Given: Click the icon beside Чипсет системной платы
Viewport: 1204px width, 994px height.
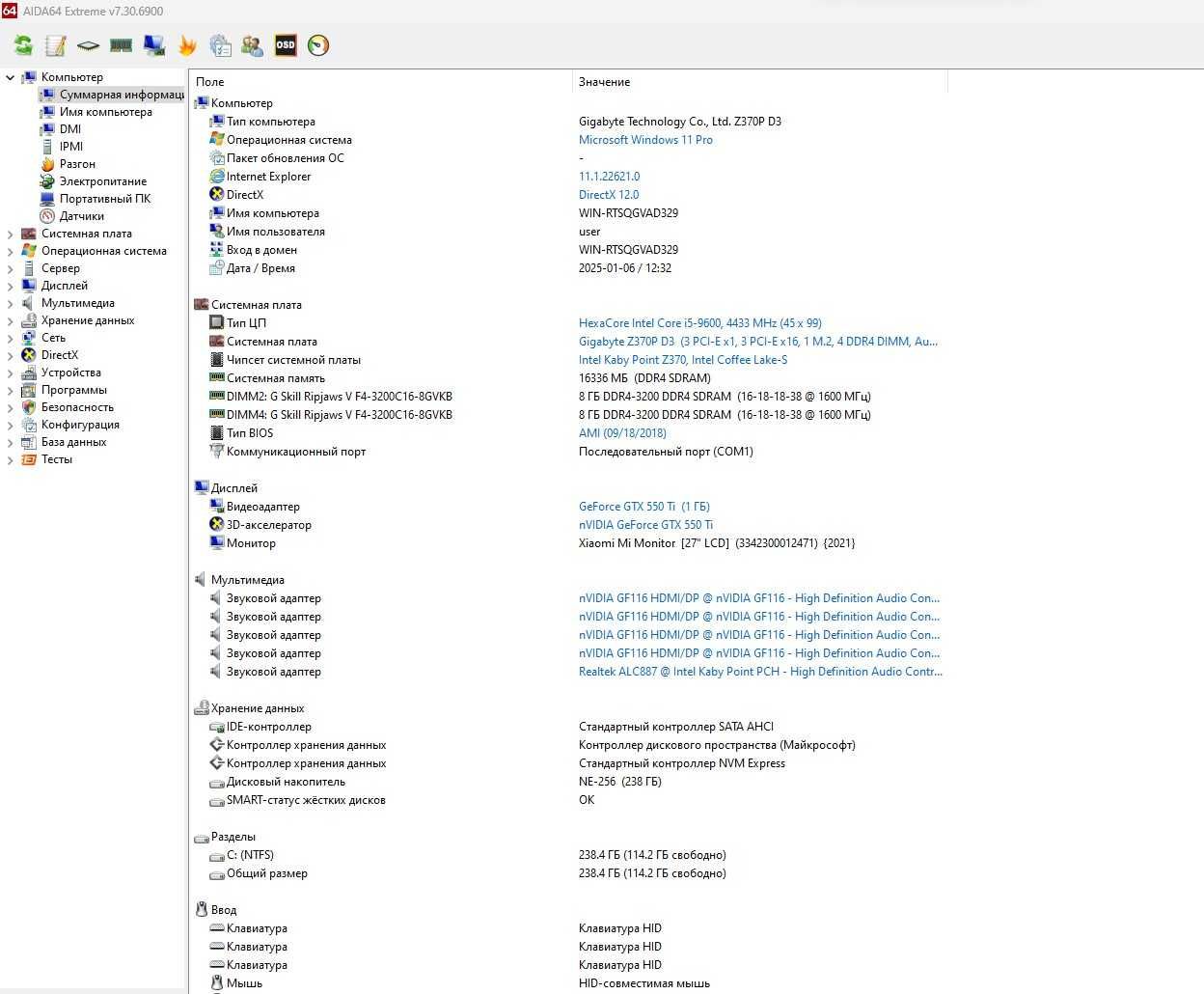Looking at the screenshot, I should [217, 360].
